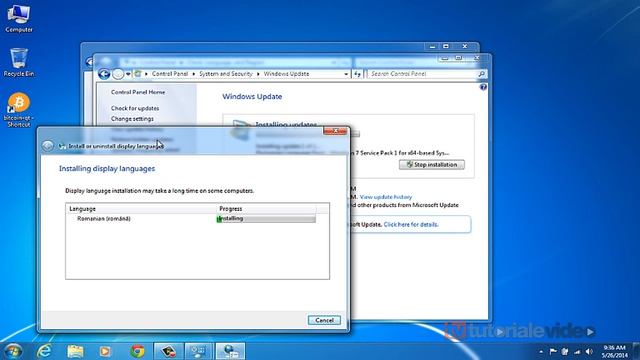Screen dimensions: 640x360
Task: Click 'Windows Update' breadcrumb segment
Action: click(x=286, y=74)
